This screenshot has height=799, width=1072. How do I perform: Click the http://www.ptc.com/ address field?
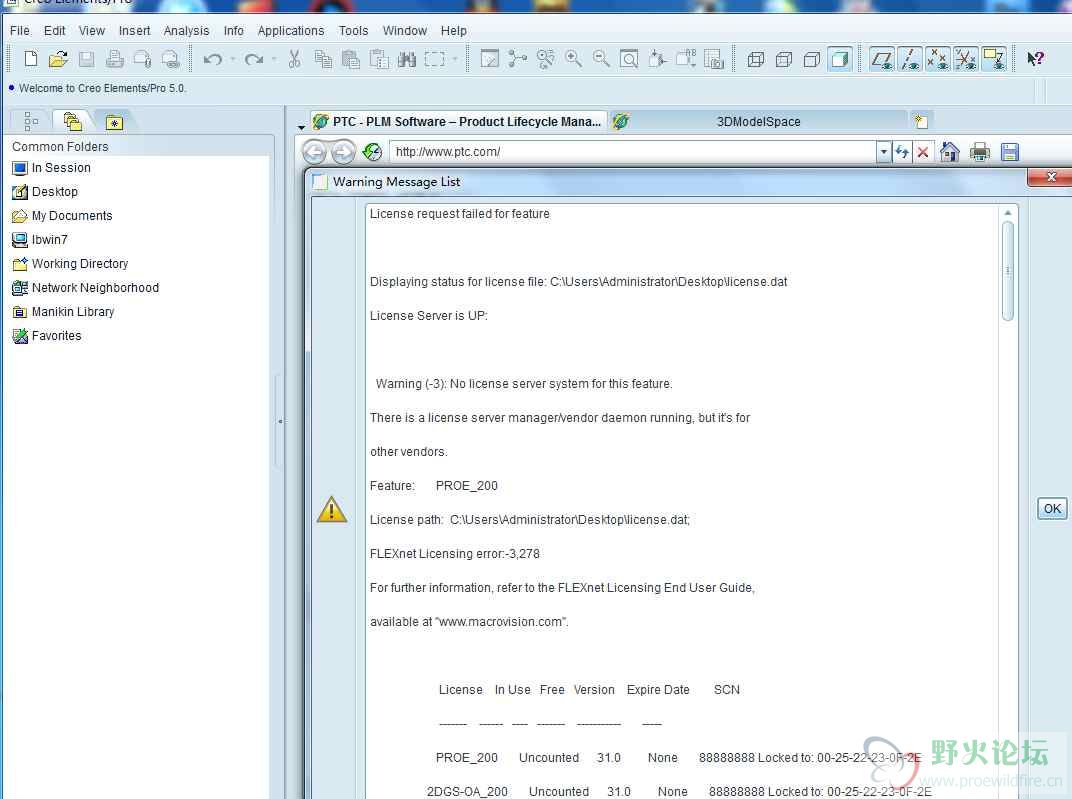coord(632,152)
